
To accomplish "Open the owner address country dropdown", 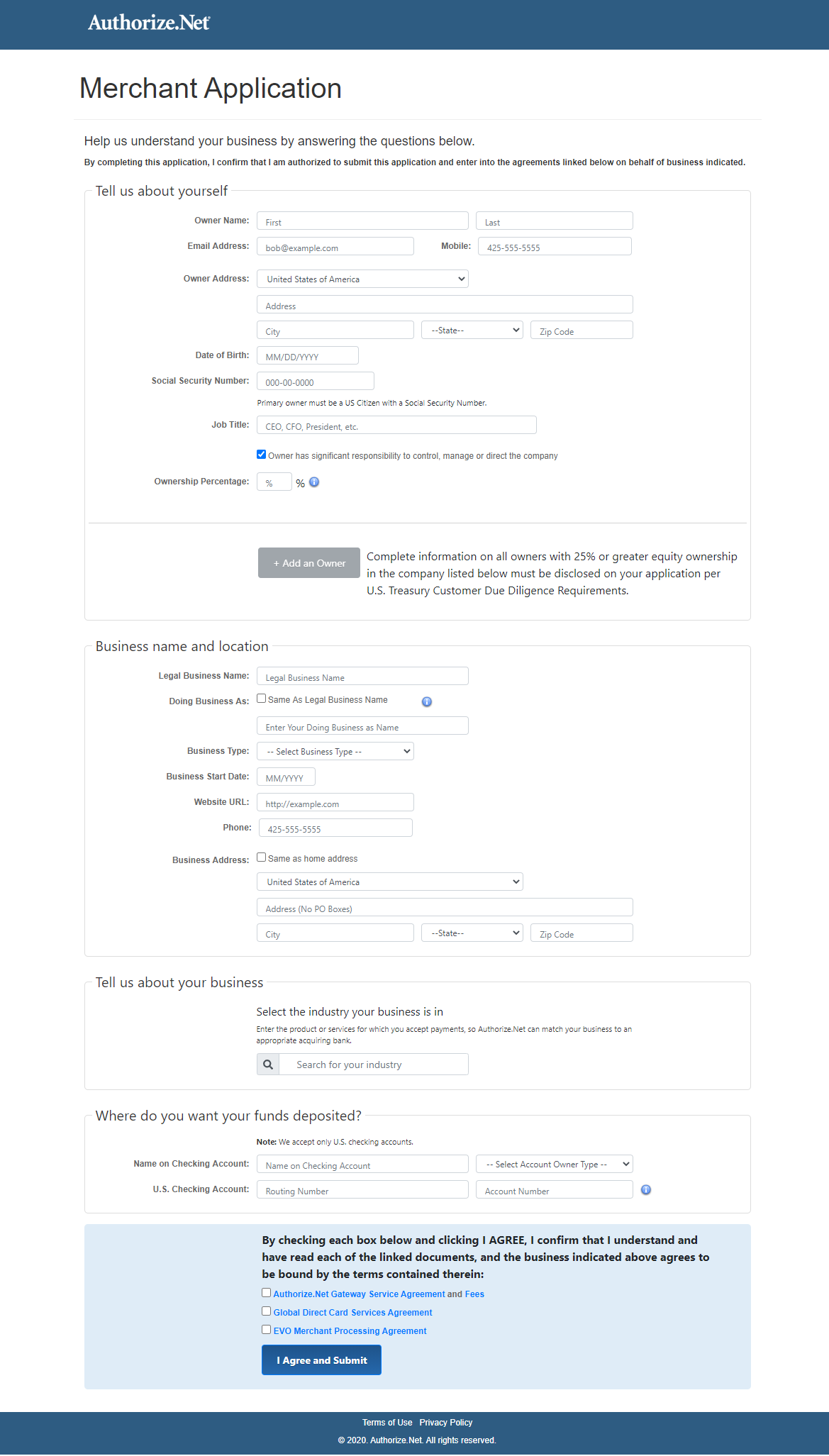I will coord(362,278).
